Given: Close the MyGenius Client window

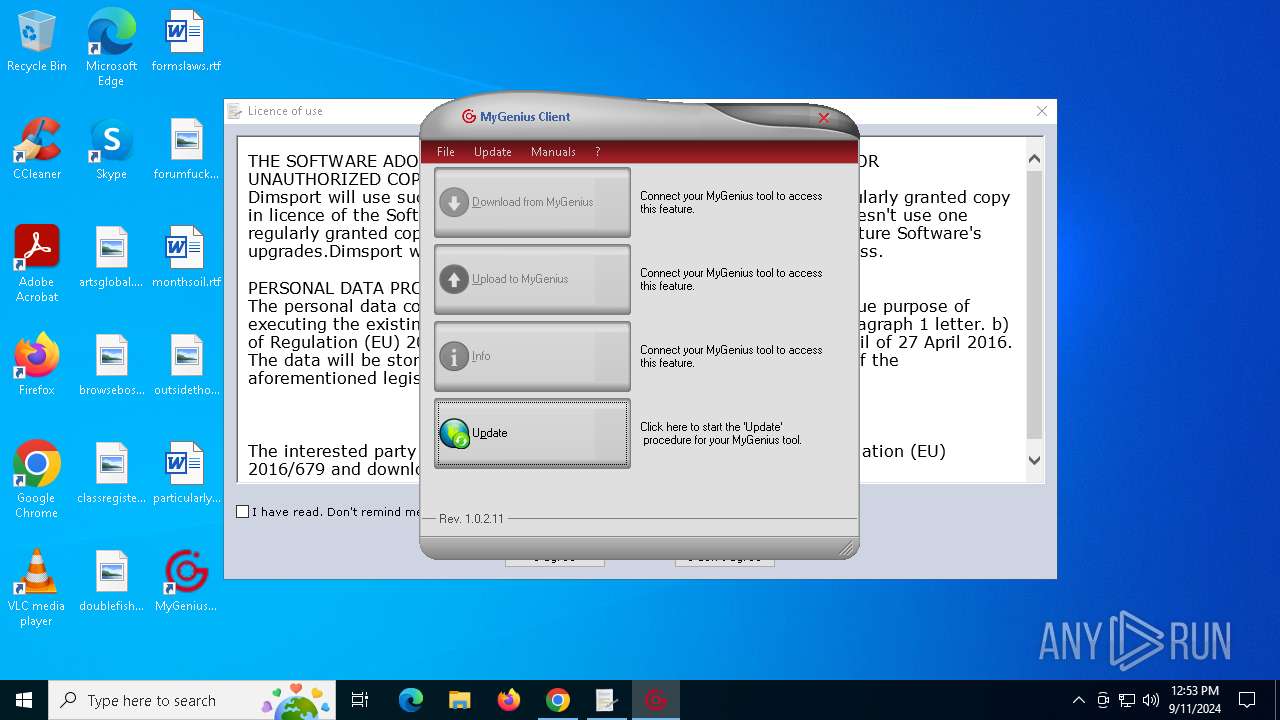Looking at the screenshot, I should click(x=824, y=118).
